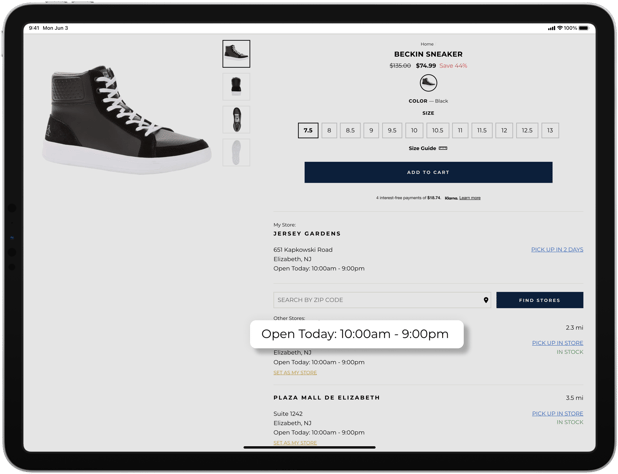Set Plaza Mall De Elizabeth as my store

click(295, 443)
